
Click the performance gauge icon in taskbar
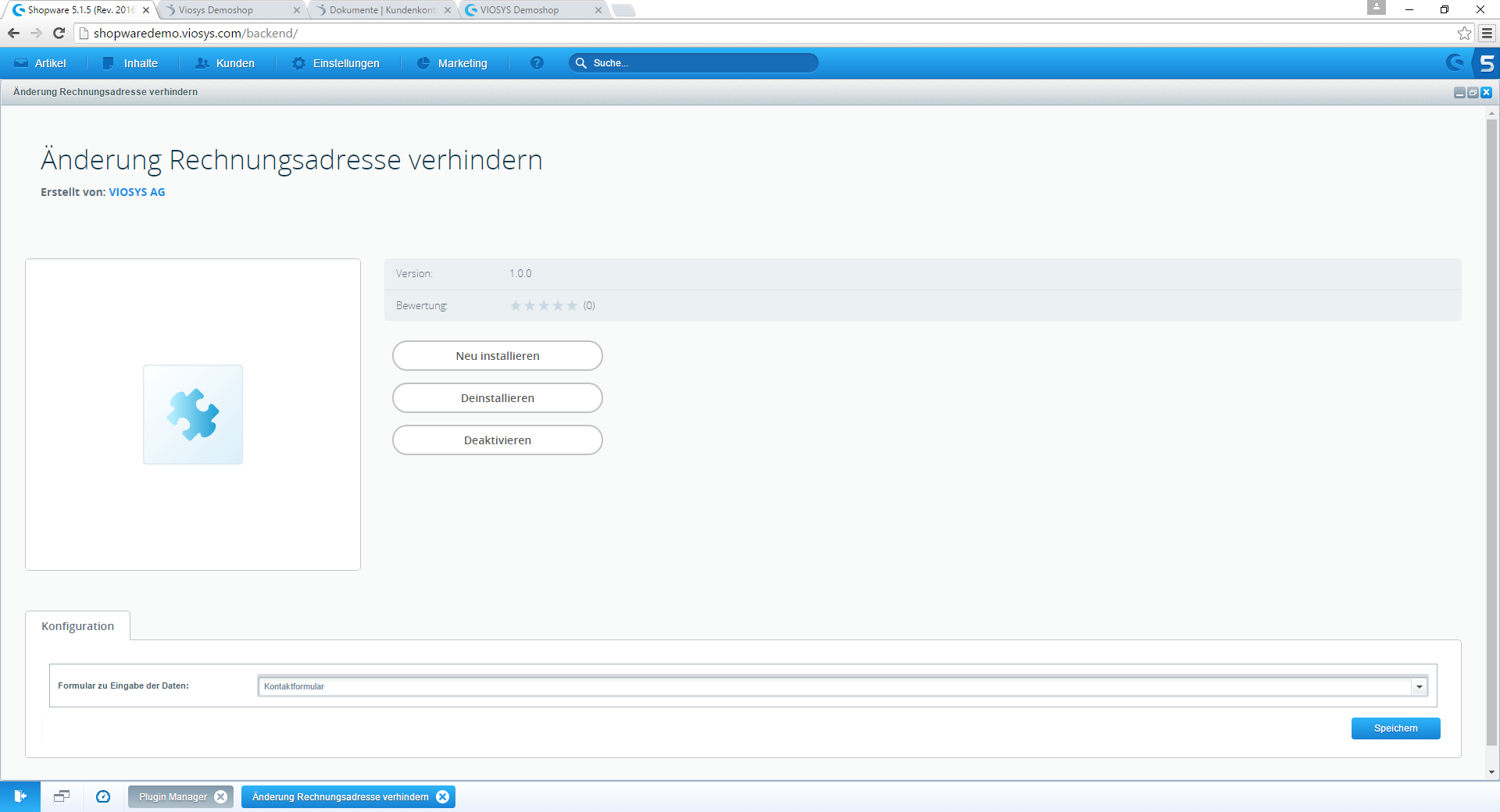[103, 796]
